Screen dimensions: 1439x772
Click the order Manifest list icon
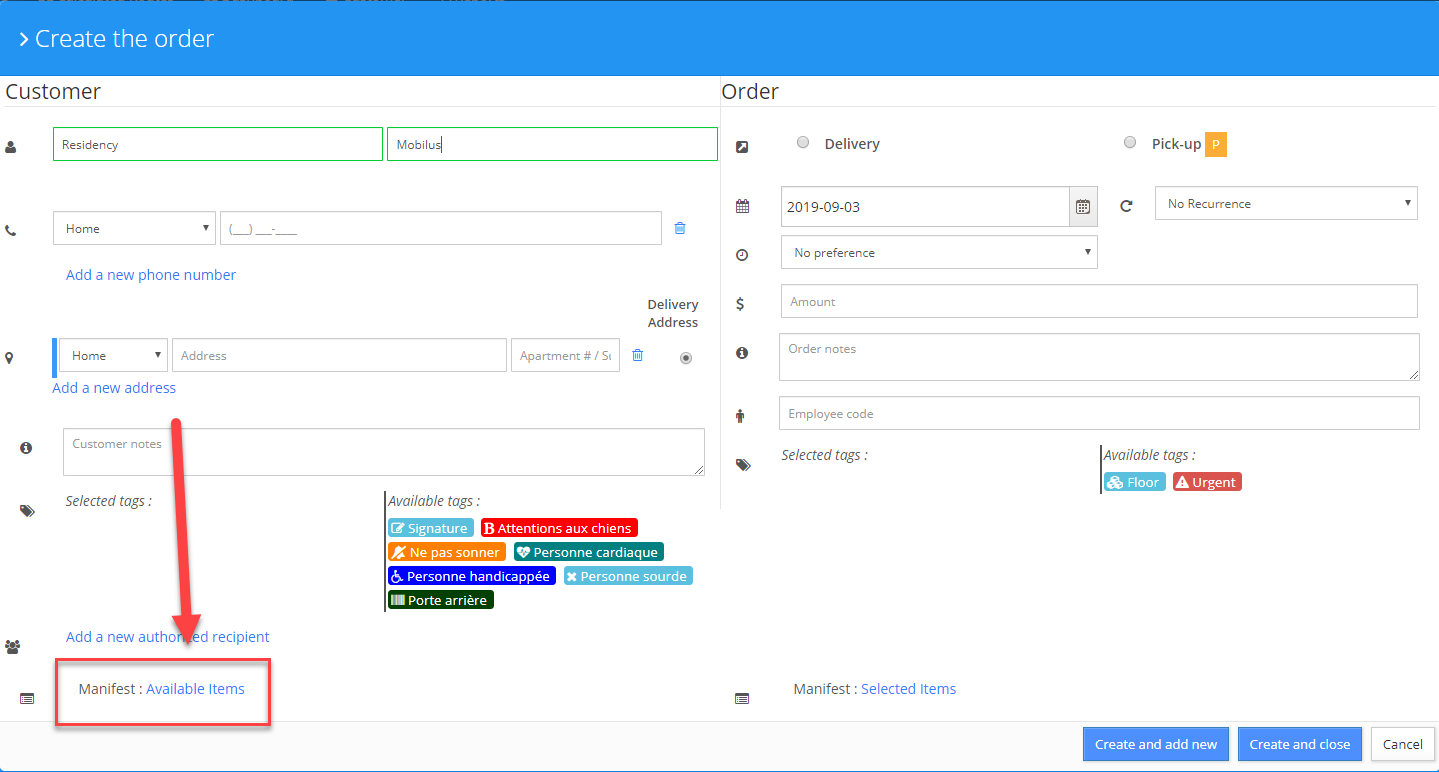pyautogui.click(x=742, y=698)
